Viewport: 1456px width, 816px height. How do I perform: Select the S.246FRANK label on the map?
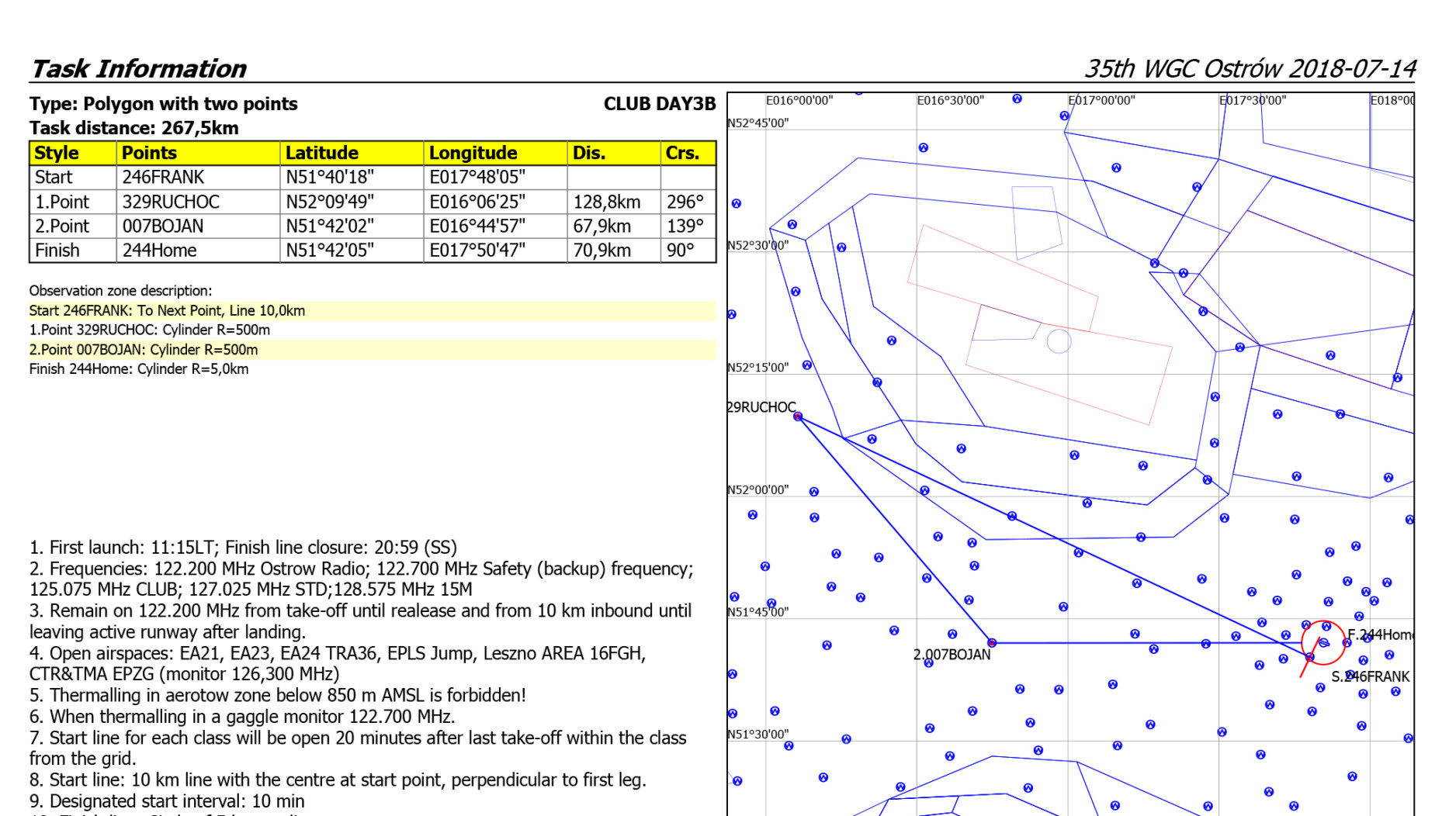coord(1370,676)
